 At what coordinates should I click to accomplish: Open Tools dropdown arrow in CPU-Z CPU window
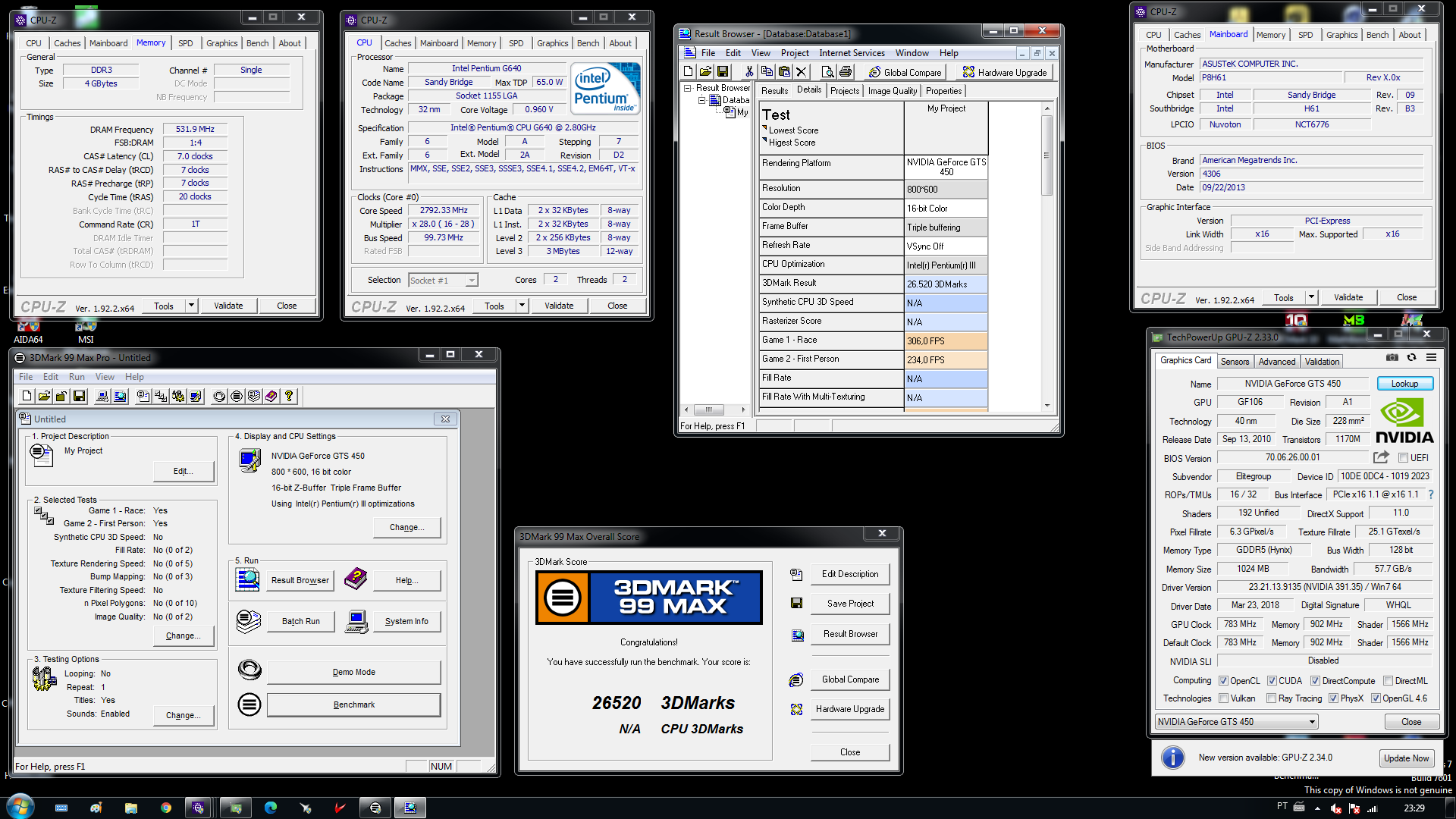pyautogui.click(x=522, y=306)
